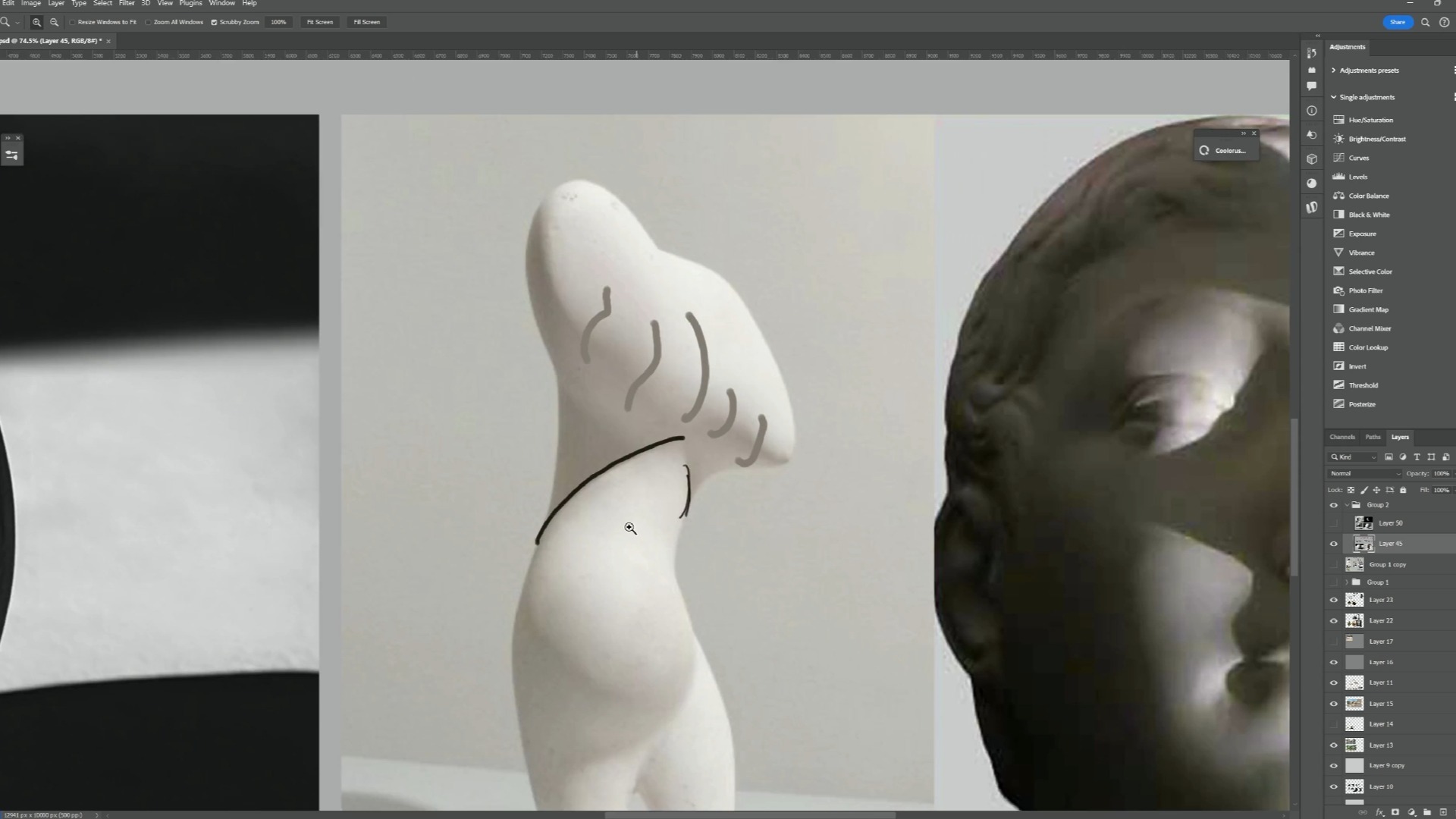The height and width of the screenshot is (819, 1456).
Task: Switch to the Paths tab
Action: click(x=1373, y=437)
